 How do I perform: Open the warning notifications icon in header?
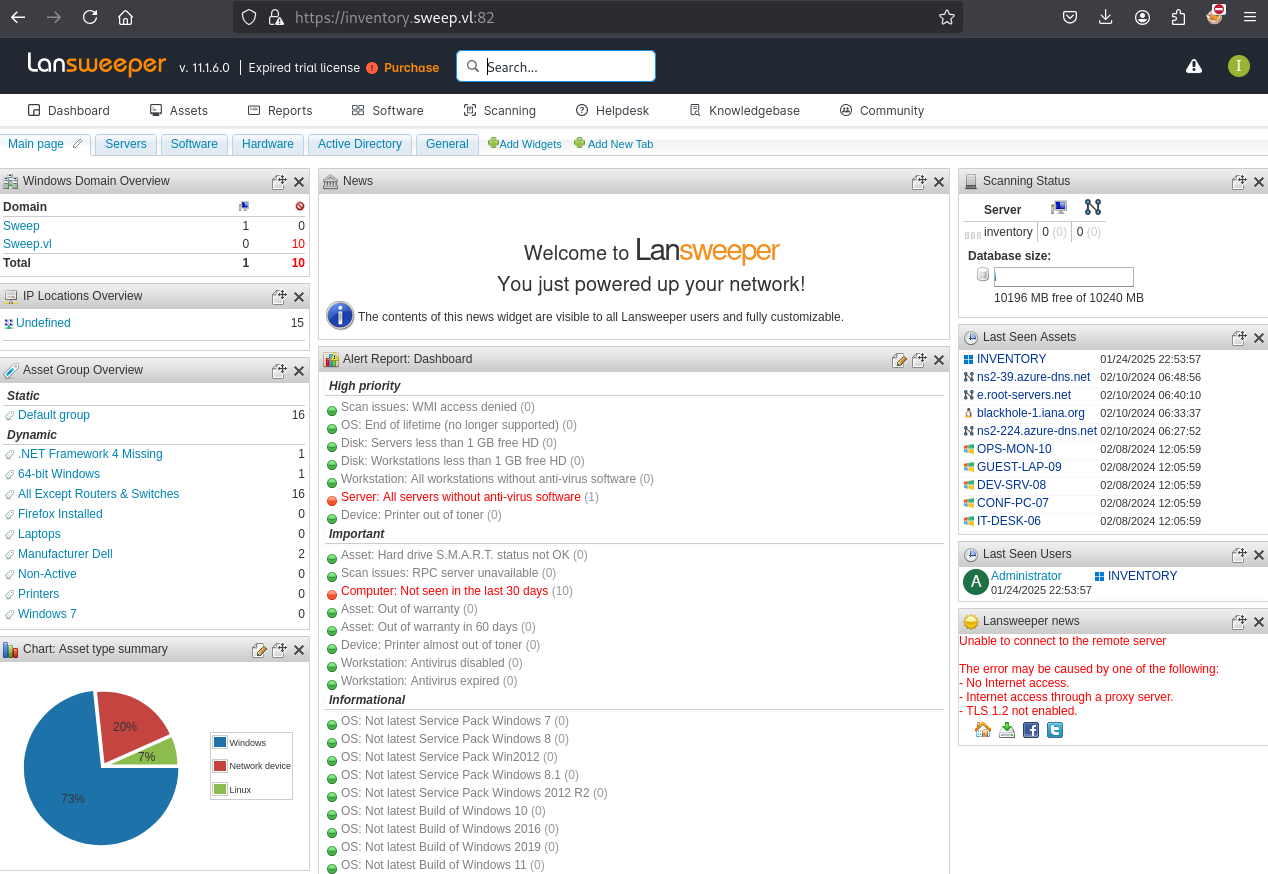coord(1194,66)
